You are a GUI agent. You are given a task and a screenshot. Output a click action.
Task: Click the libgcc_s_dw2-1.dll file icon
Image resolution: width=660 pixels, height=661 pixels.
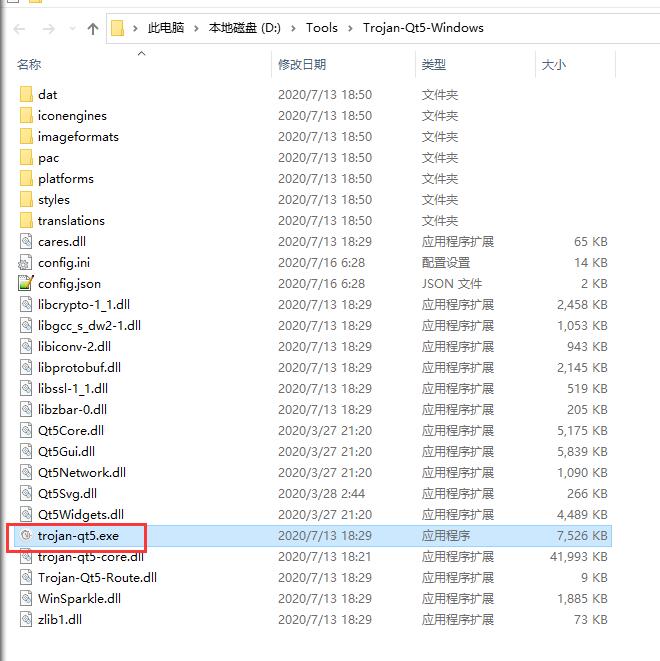click(x=26, y=325)
